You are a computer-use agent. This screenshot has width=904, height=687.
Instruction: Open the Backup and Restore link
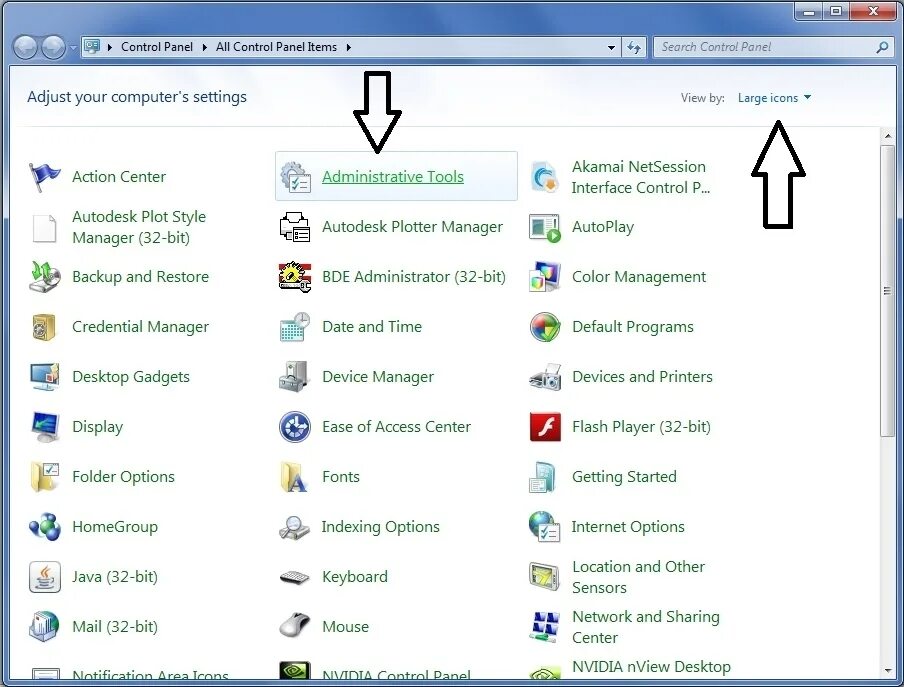coord(140,277)
